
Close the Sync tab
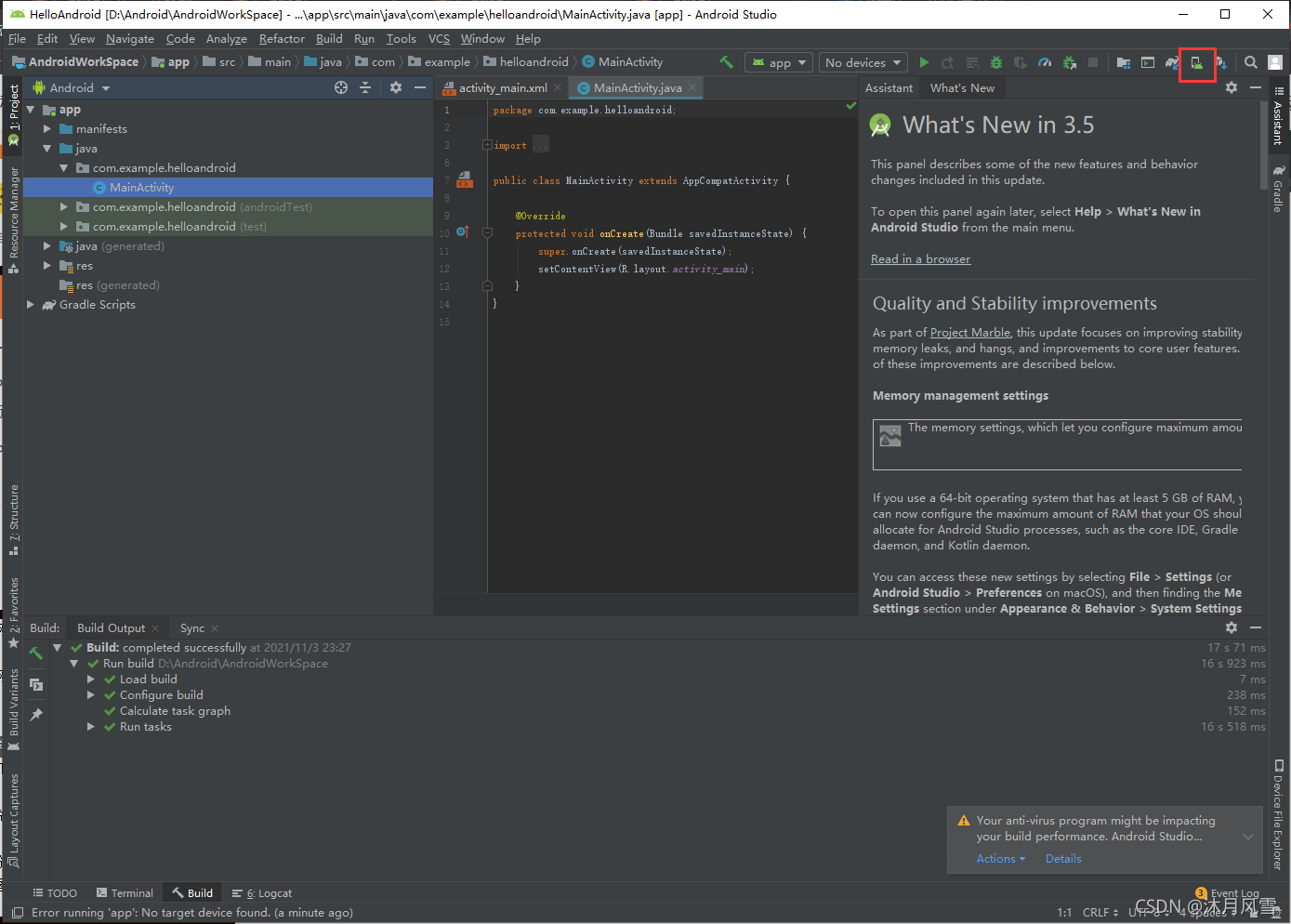pos(215,628)
